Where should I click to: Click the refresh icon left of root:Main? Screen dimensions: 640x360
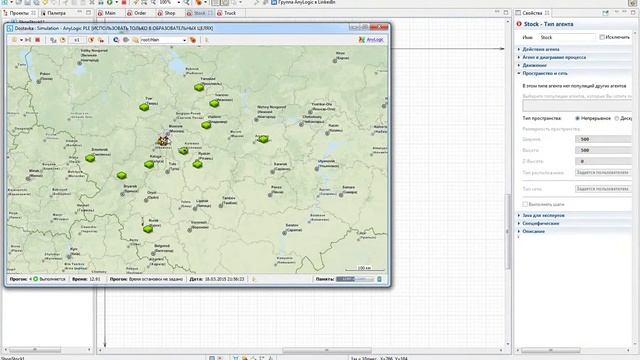[116, 40]
